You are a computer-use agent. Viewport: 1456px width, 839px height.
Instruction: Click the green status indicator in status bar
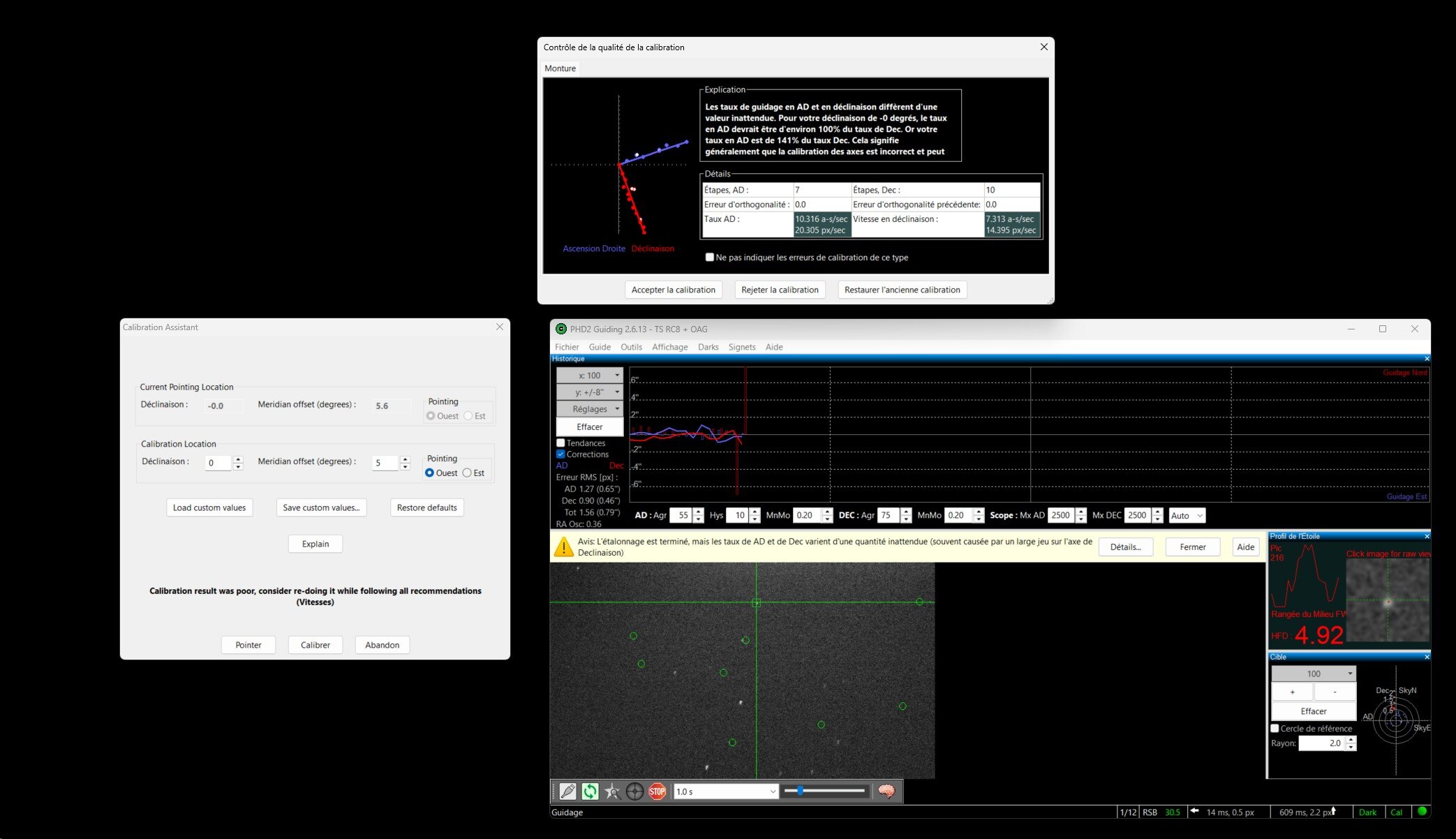tap(1420, 811)
